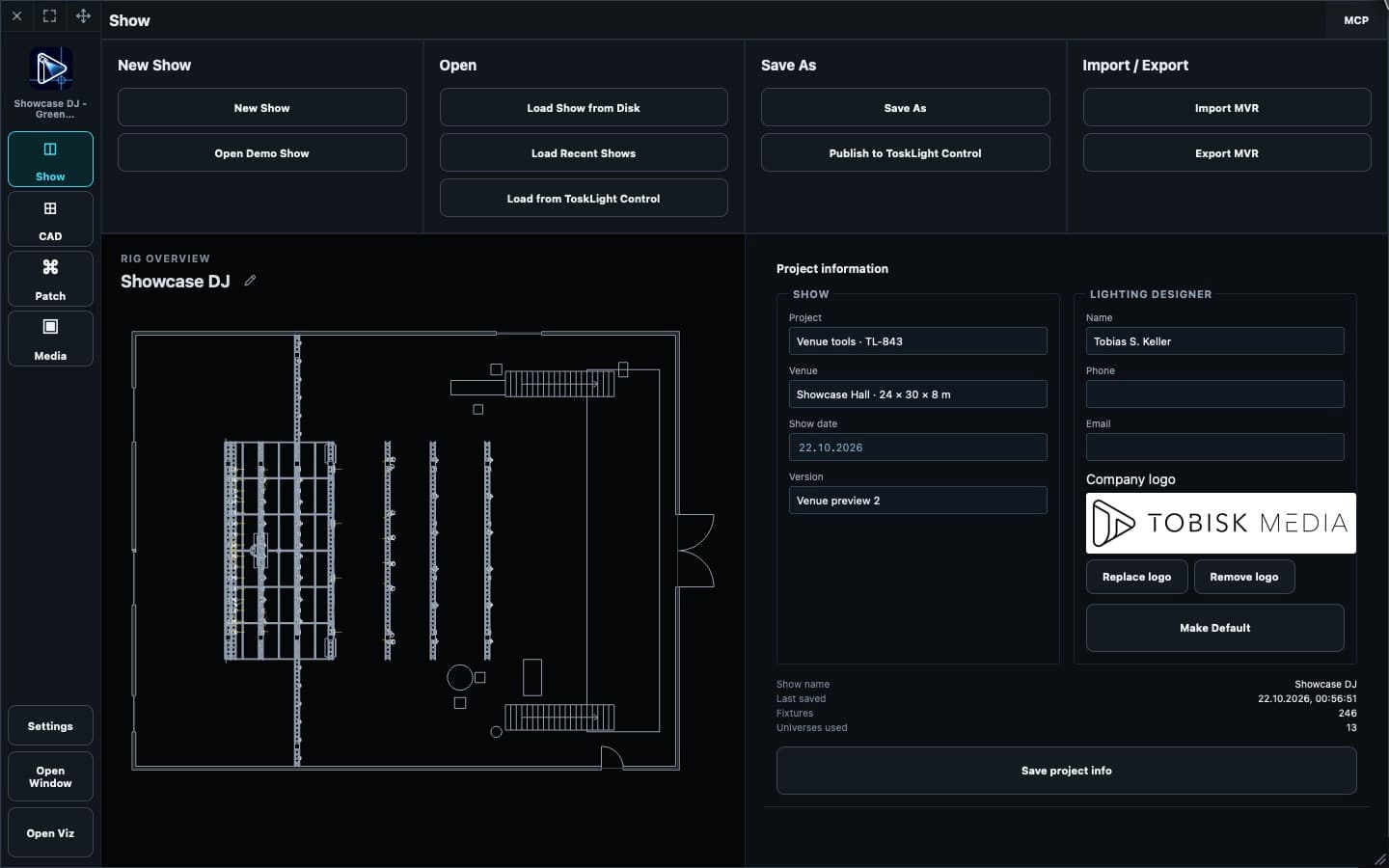1389x868 pixels.
Task: Click the fixtures count '246'
Action: 1348,714
